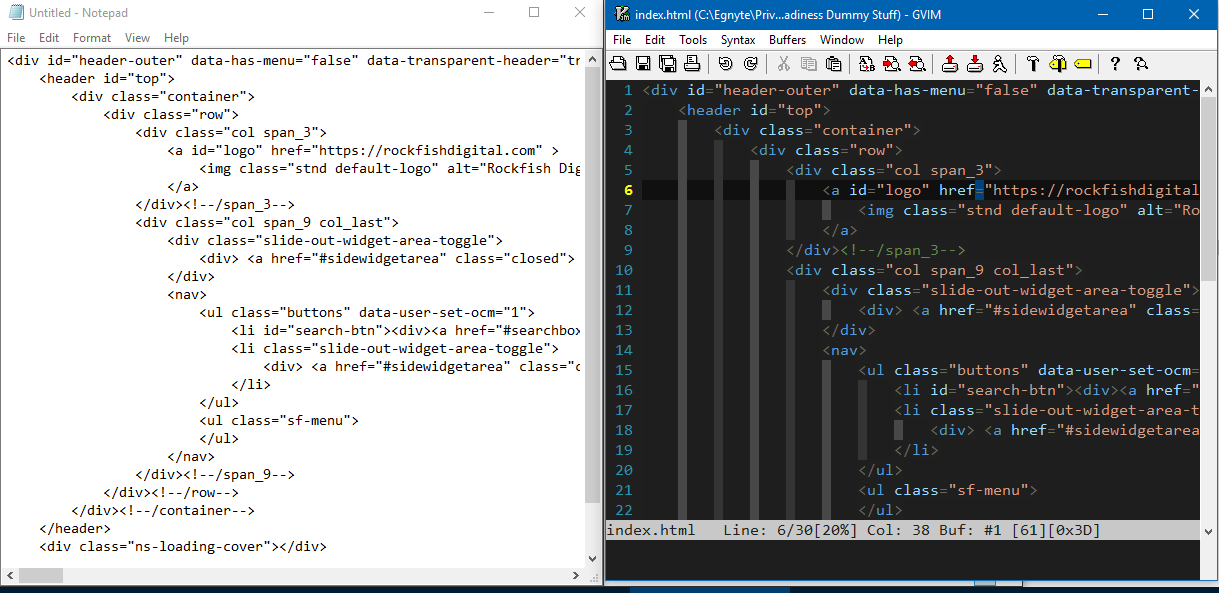Screen dimensions: 1219x593
Task: Click the '<nav>' line in Notepad
Action: [x=187, y=294]
